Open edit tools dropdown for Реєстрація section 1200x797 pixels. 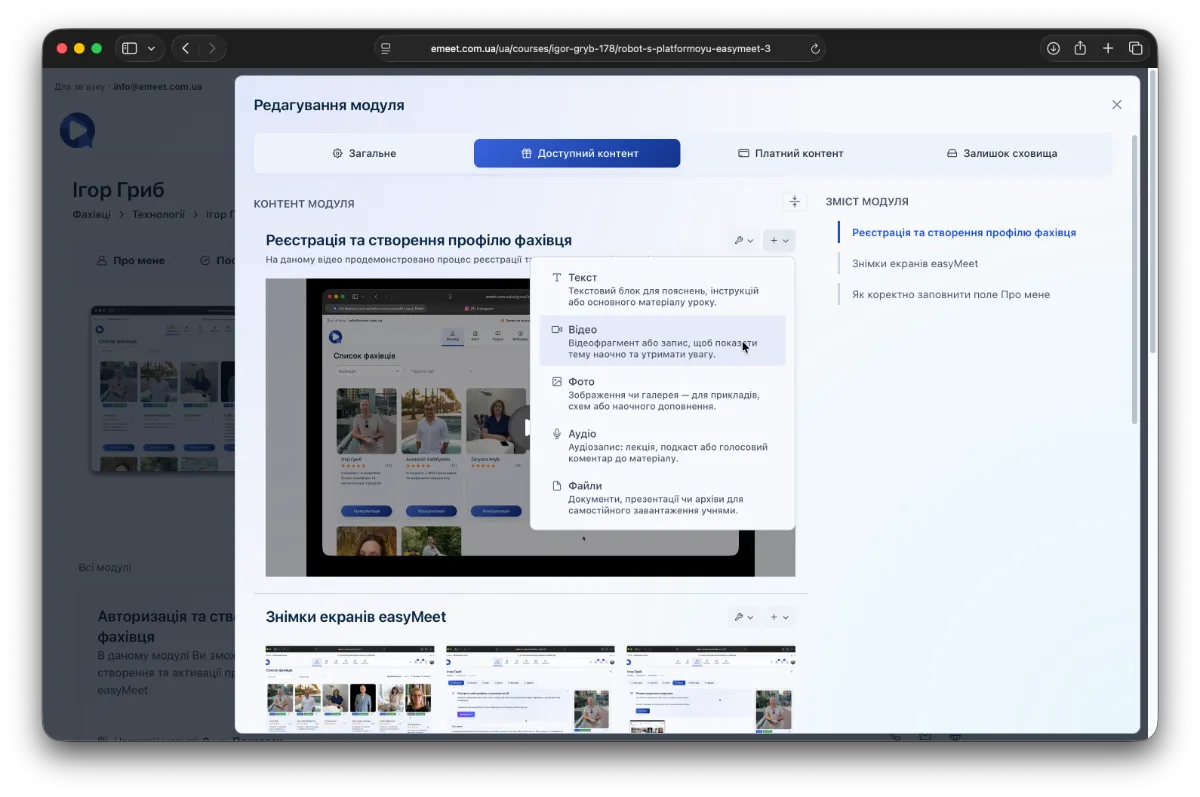click(x=743, y=240)
